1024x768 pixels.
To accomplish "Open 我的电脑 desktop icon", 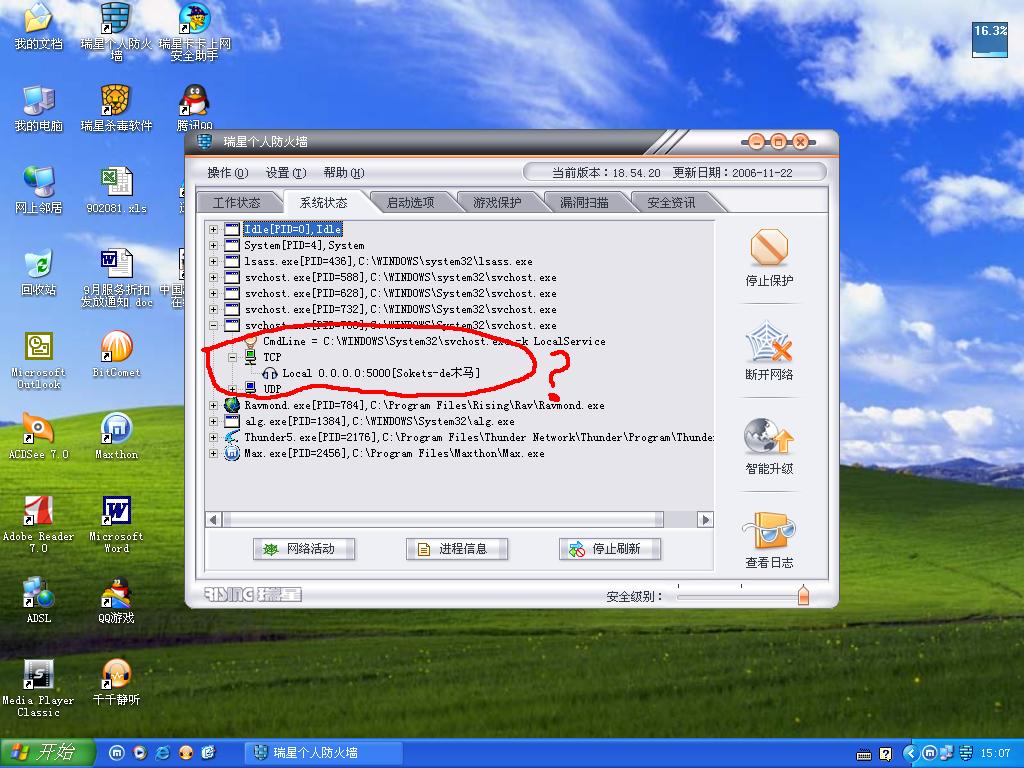I will point(38,108).
